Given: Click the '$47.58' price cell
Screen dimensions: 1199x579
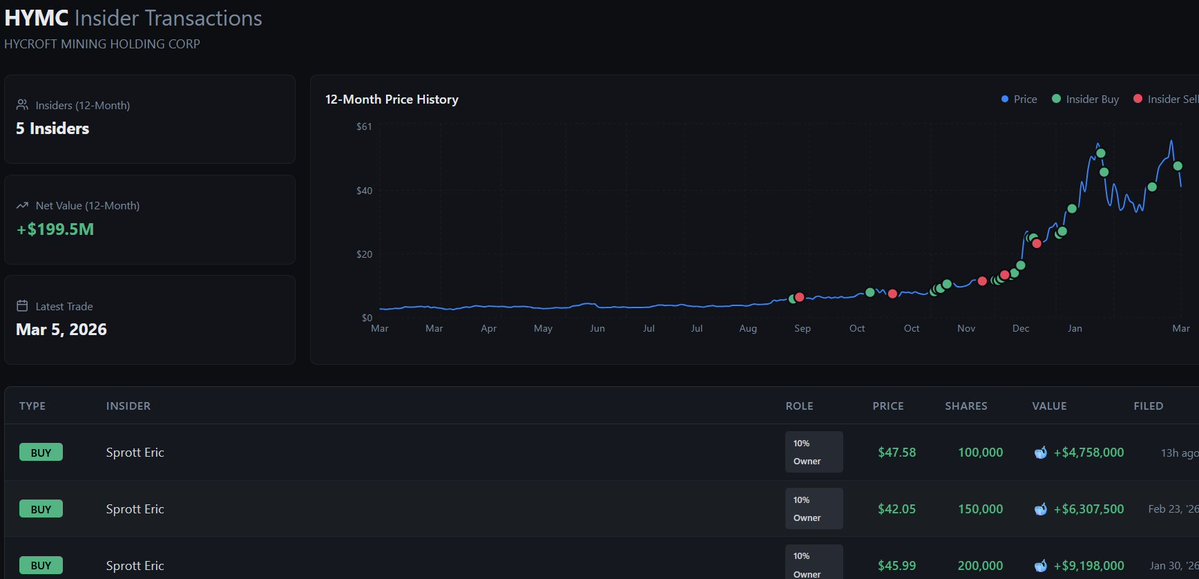Looking at the screenshot, I should click(897, 453).
